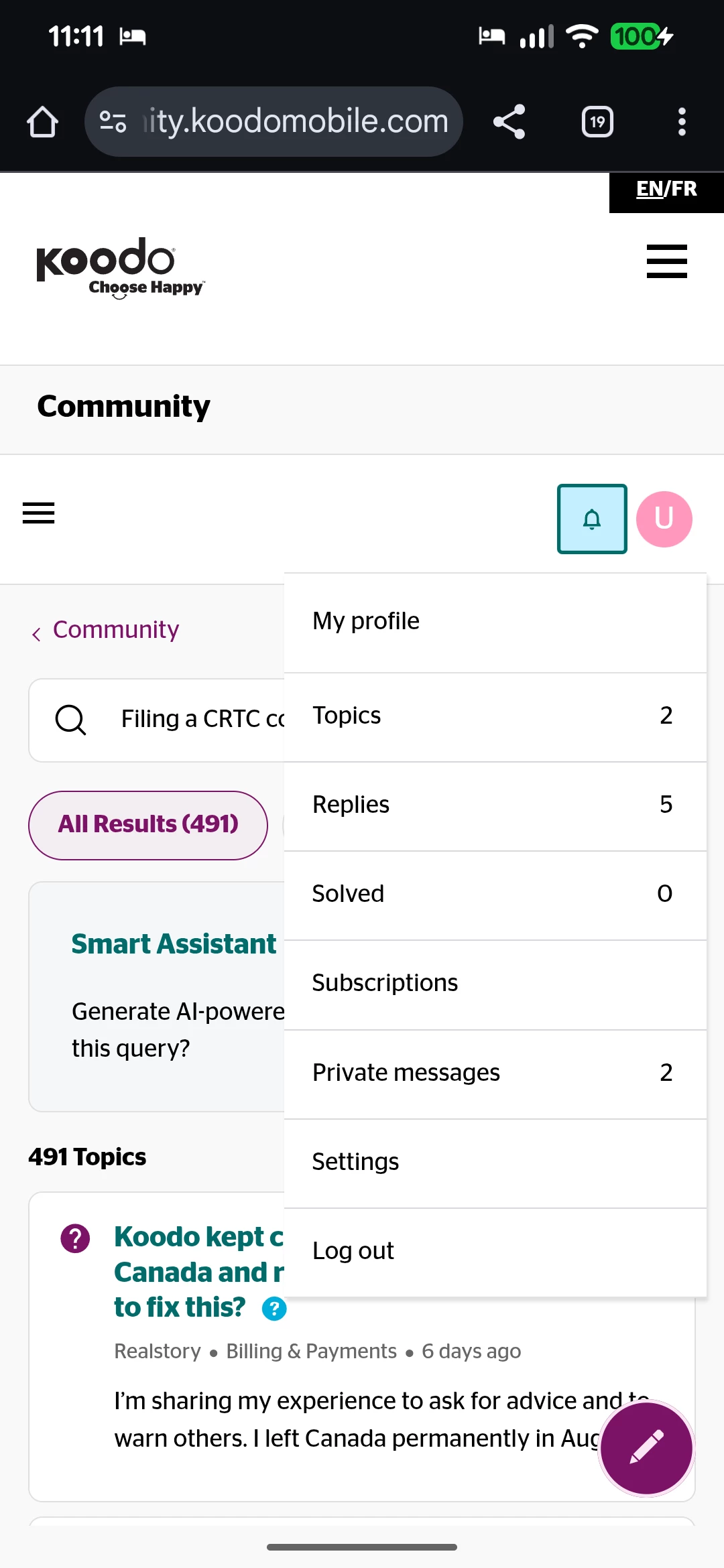Expand the community navigation hamburger menu
Image resolution: width=724 pixels, height=1568 pixels.
click(39, 513)
